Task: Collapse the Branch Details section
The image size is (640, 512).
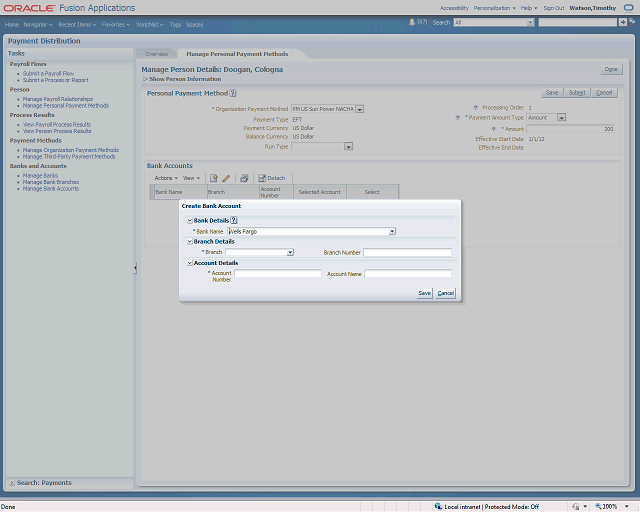Action: click(x=189, y=242)
